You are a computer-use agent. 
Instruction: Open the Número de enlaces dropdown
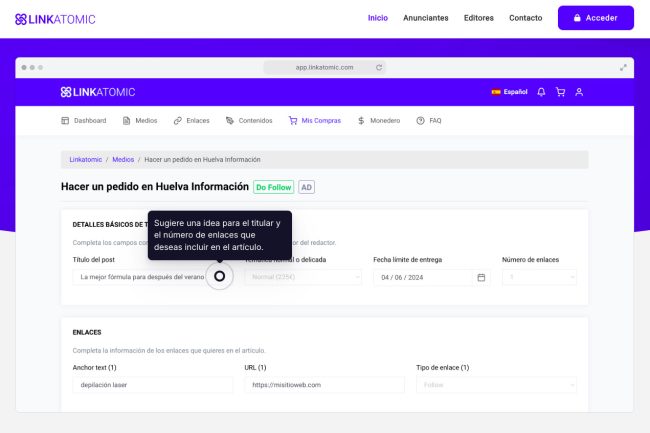coord(540,277)
